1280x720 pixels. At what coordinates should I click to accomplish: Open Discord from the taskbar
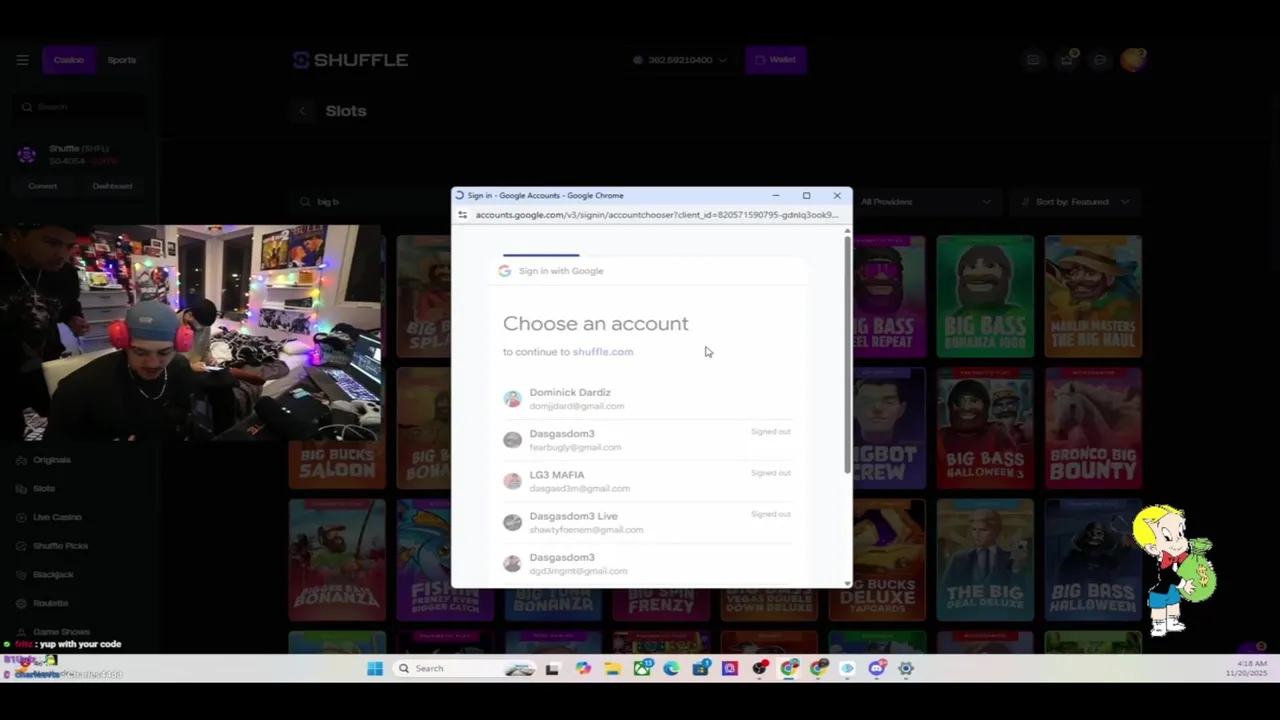click(x=877, y=669)
